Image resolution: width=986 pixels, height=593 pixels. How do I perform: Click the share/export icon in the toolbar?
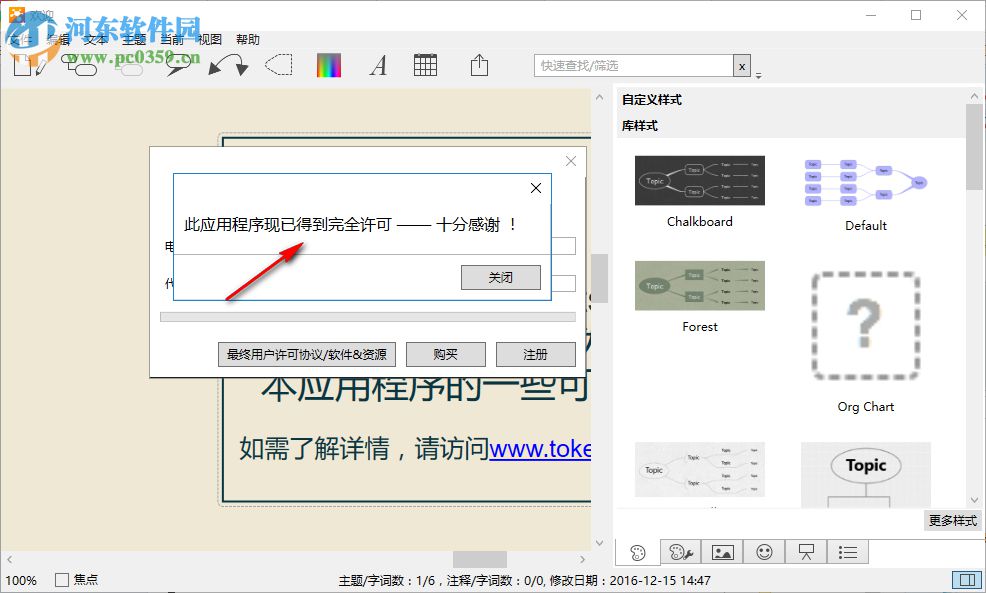tap(478, 64)
